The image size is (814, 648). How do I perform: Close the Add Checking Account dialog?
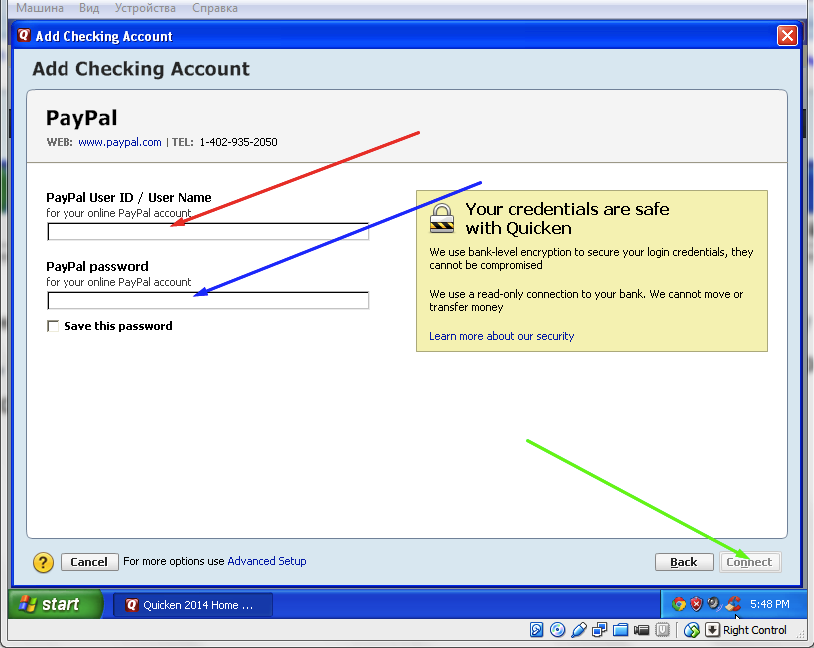pos(787,36)
